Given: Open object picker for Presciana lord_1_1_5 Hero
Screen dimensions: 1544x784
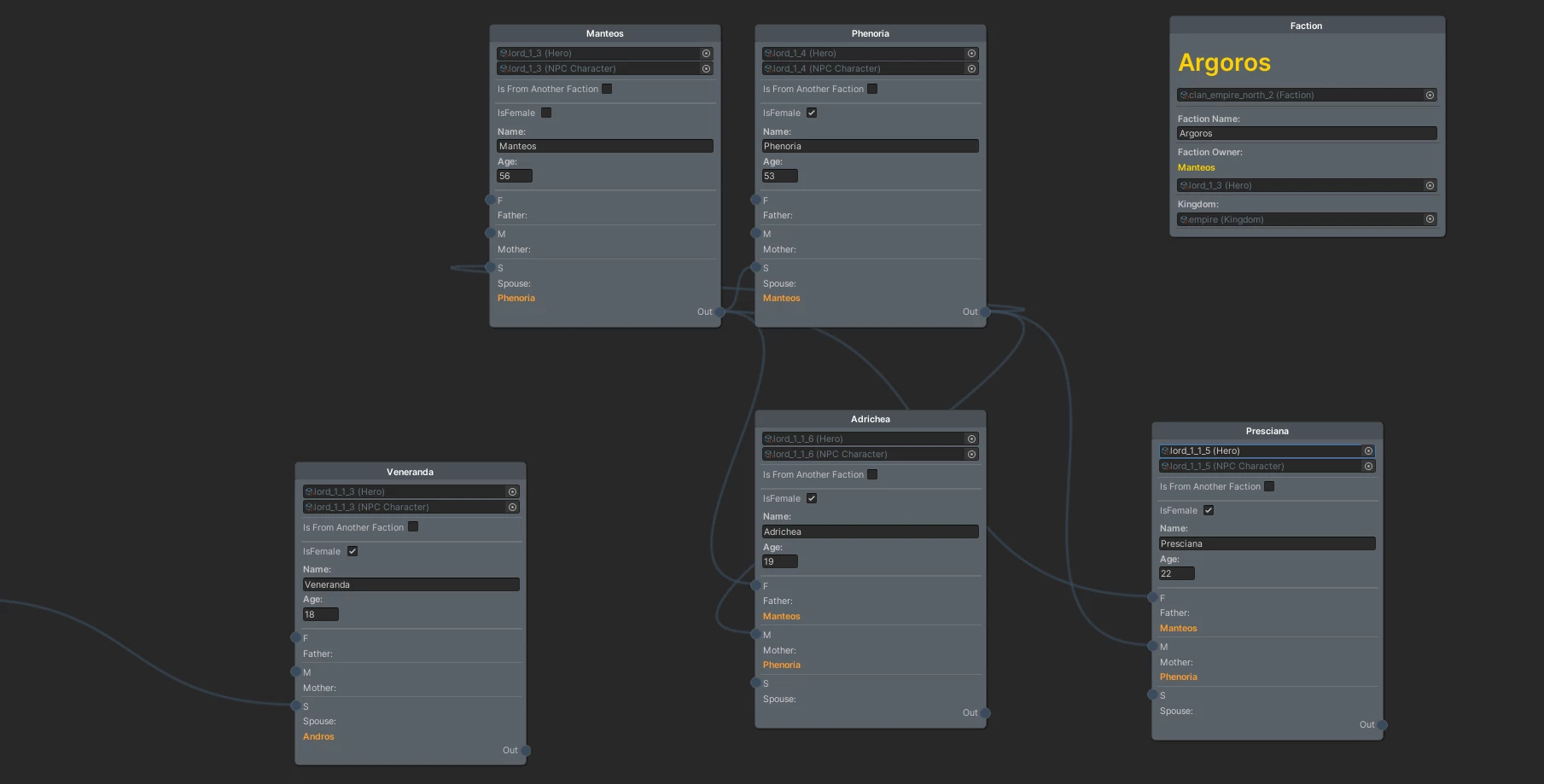Looking at the screenshot, I should [1368, 450].
